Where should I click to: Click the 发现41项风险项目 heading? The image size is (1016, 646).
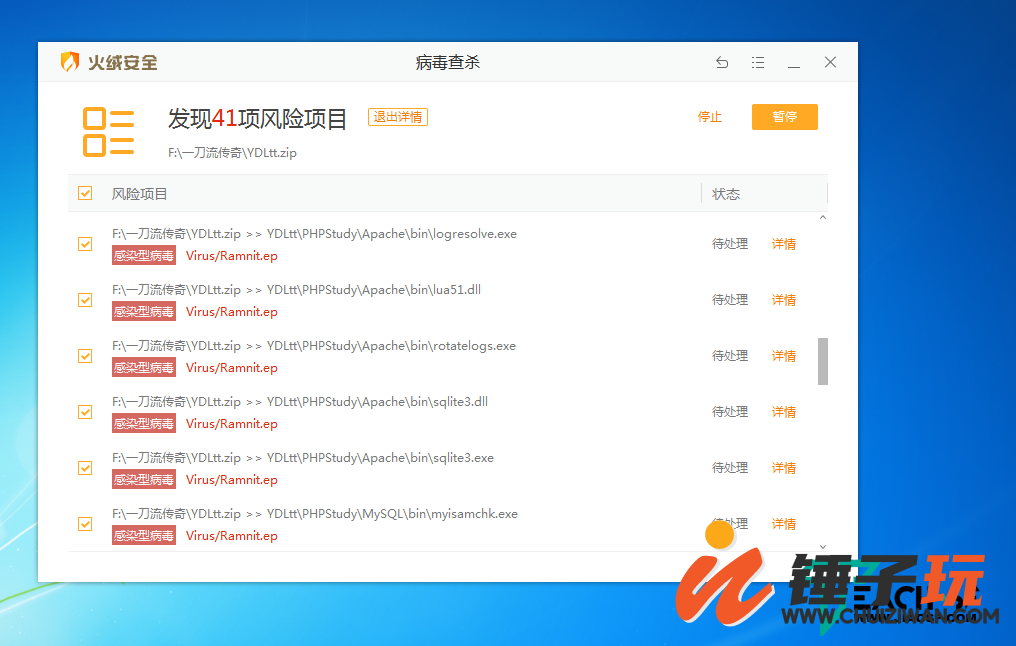[x=257, y=119]
